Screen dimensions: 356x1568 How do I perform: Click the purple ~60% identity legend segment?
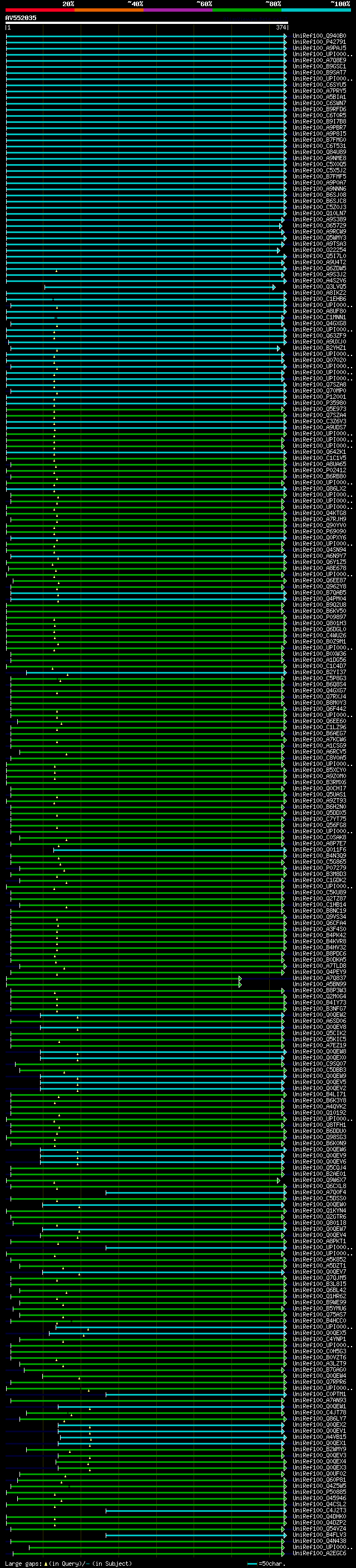click(179, 10)
